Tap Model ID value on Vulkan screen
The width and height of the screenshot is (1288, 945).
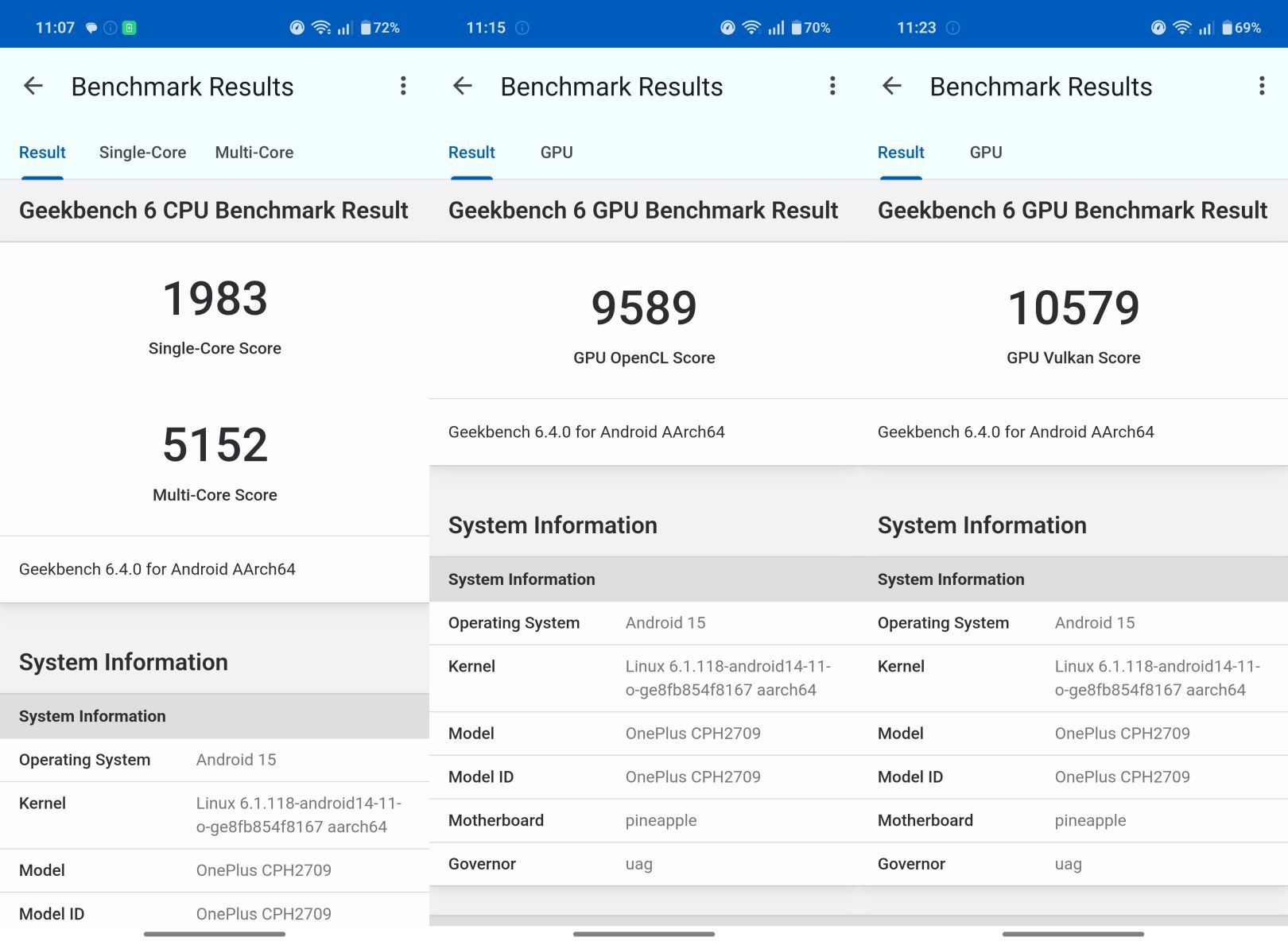point(1123,777)
